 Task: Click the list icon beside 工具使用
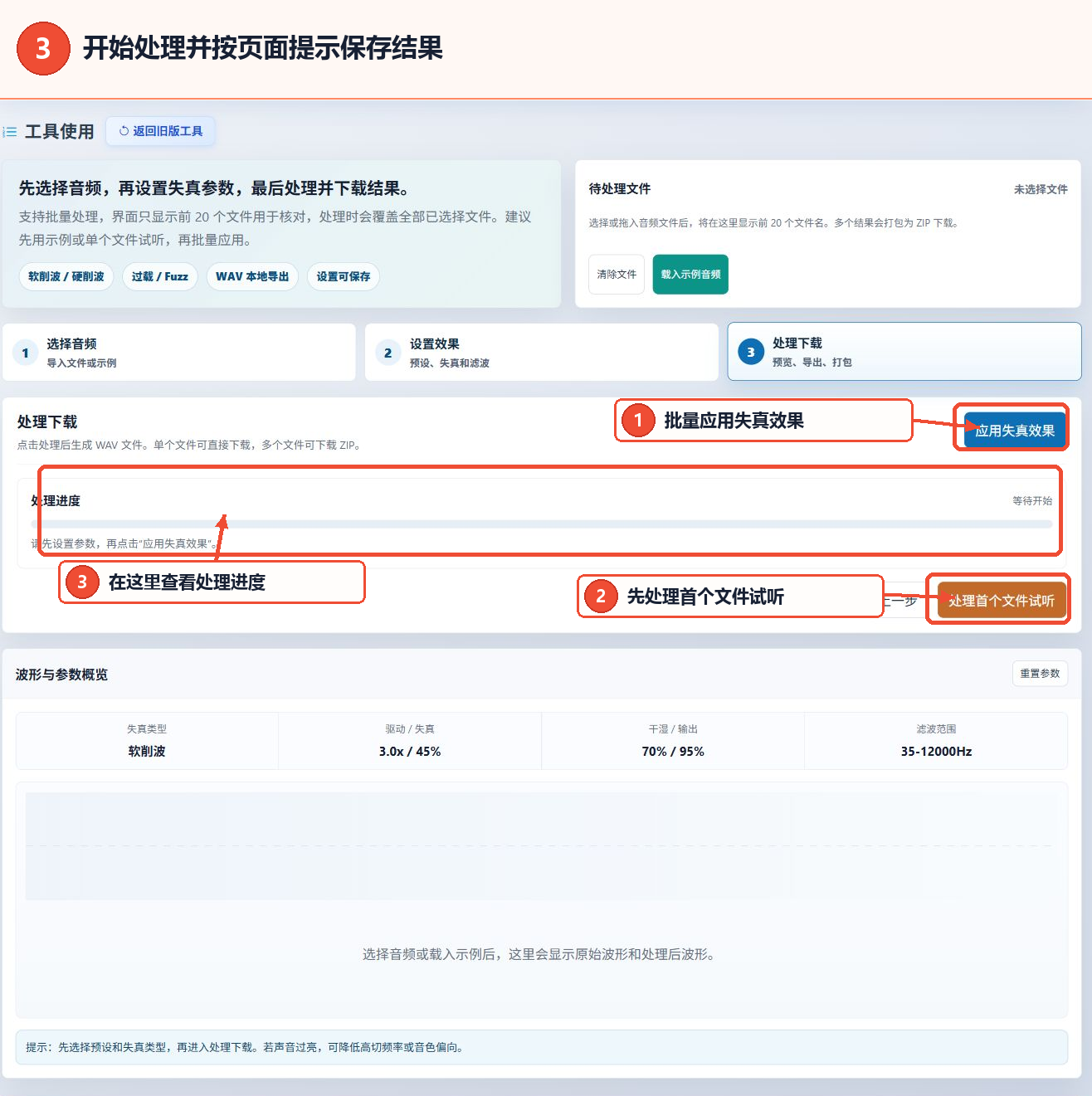10,132
